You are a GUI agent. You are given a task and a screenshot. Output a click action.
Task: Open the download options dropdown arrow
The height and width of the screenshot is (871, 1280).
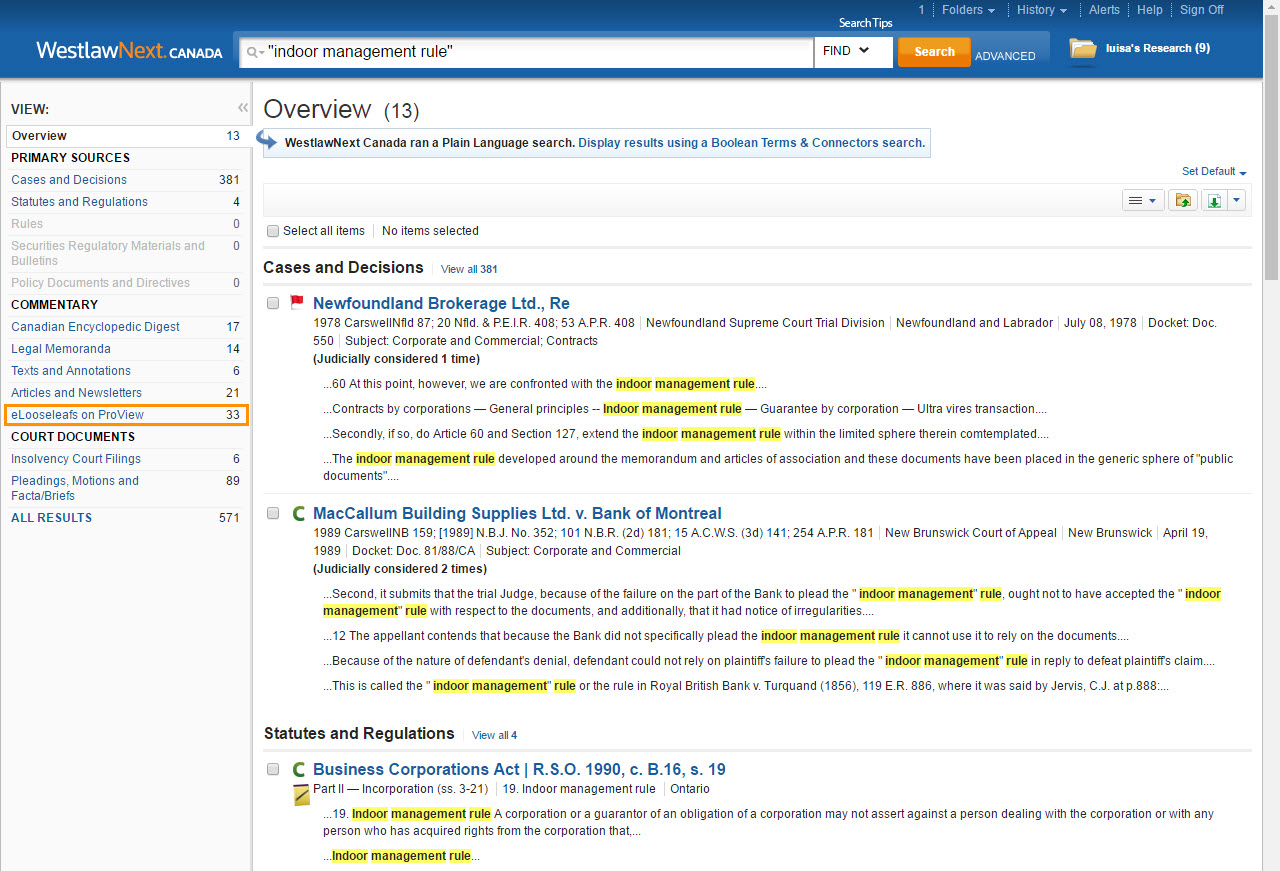tap(1237, 201)
